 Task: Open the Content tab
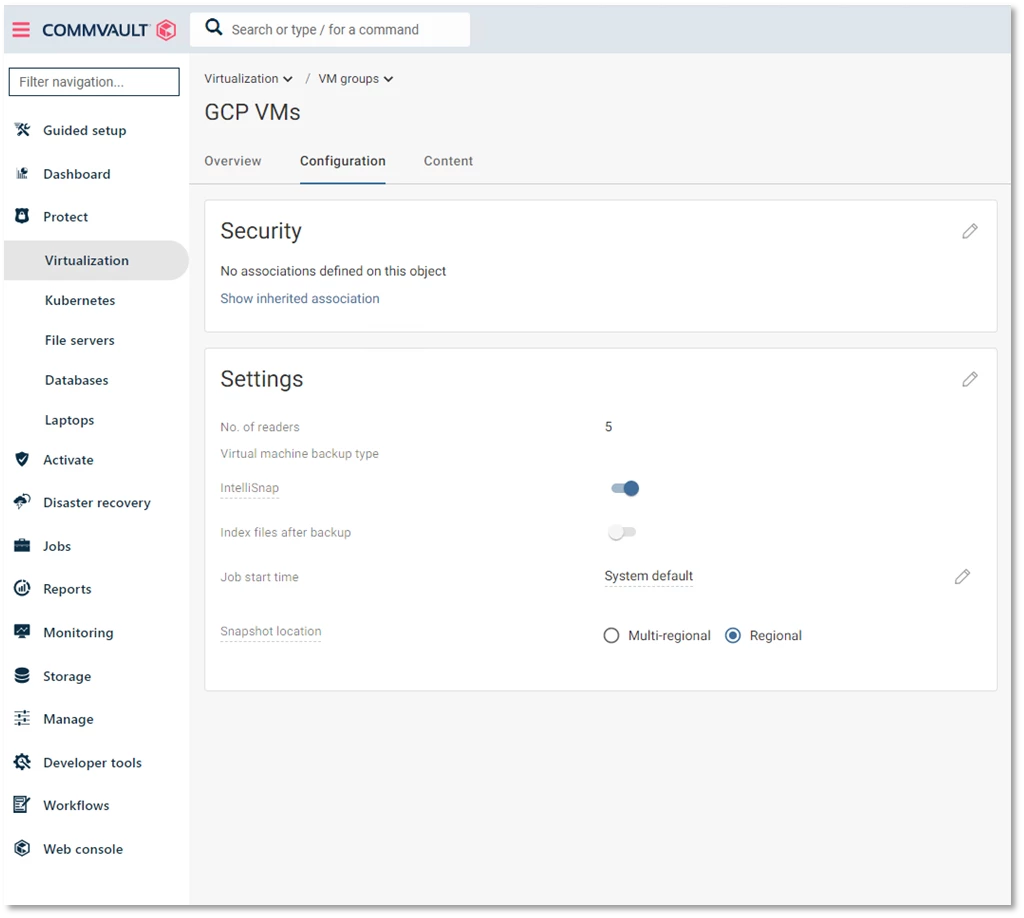tap(448, 161)
